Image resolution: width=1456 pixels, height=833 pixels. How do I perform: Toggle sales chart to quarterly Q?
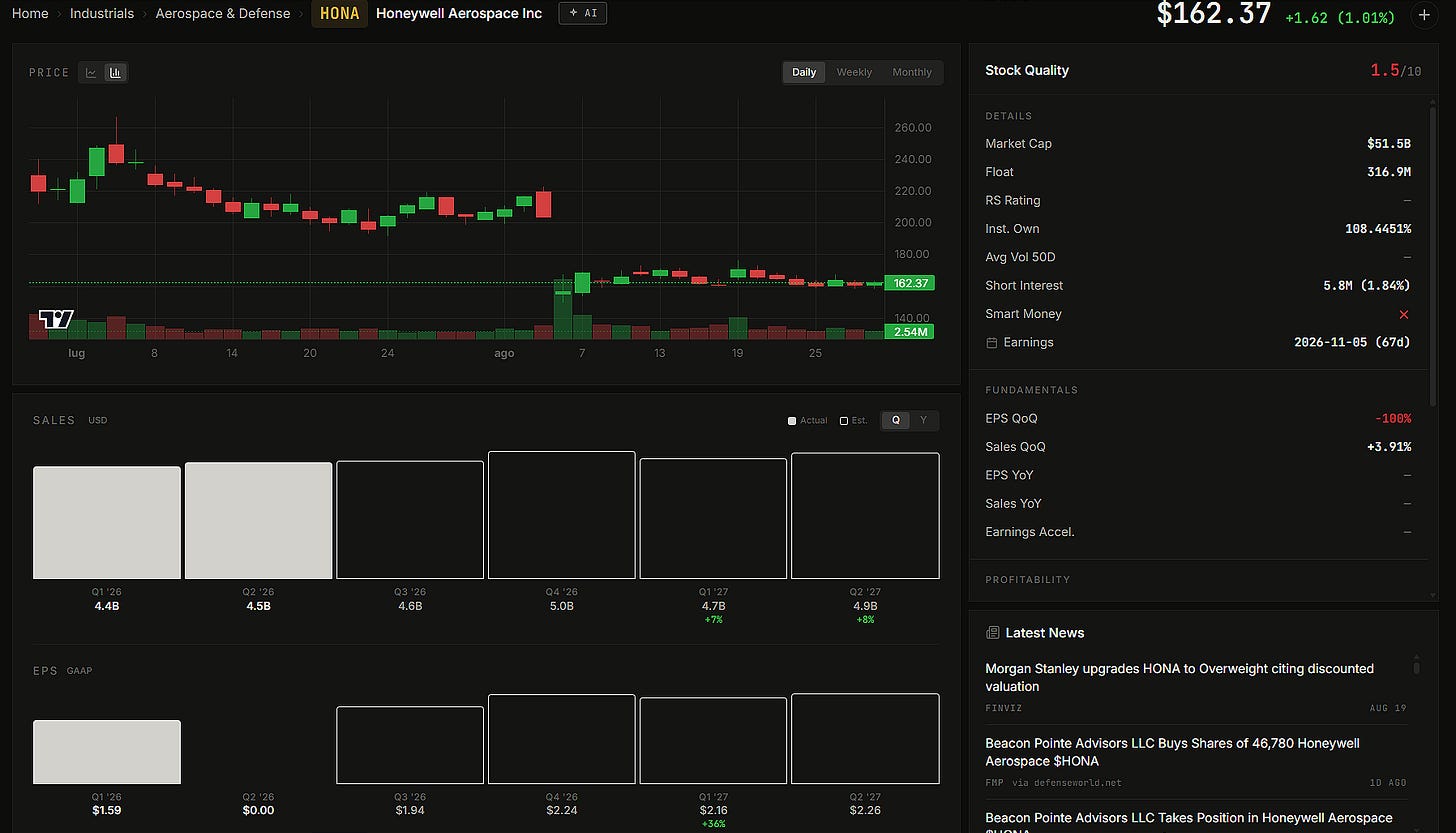[896, 420]
